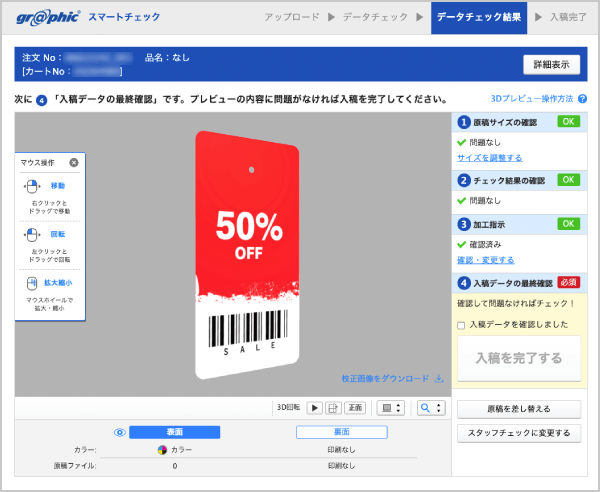The height and width of the screenshot is (492, 600).
Task: Click the green checkmark beside 確認済み
Action: (462, 244)
